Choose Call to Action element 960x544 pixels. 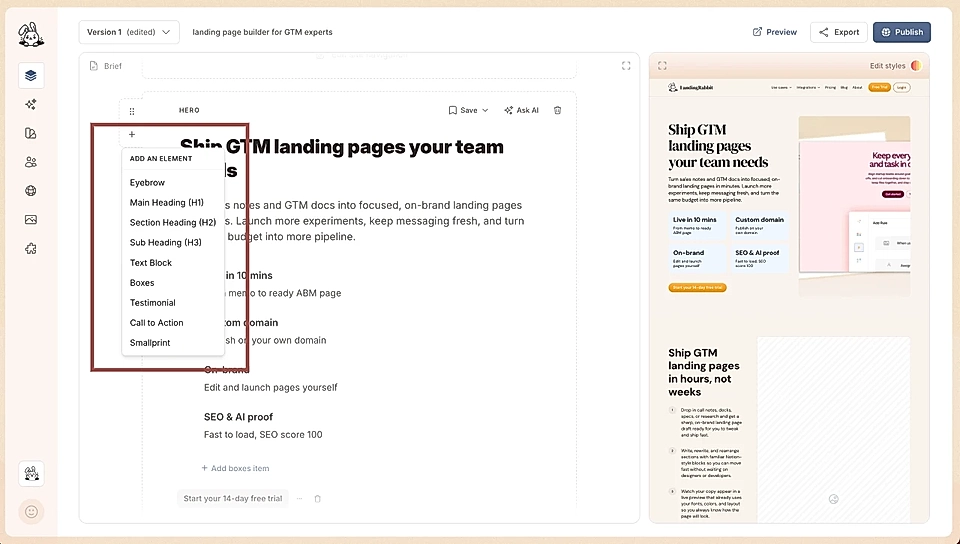tap(156, 322)
